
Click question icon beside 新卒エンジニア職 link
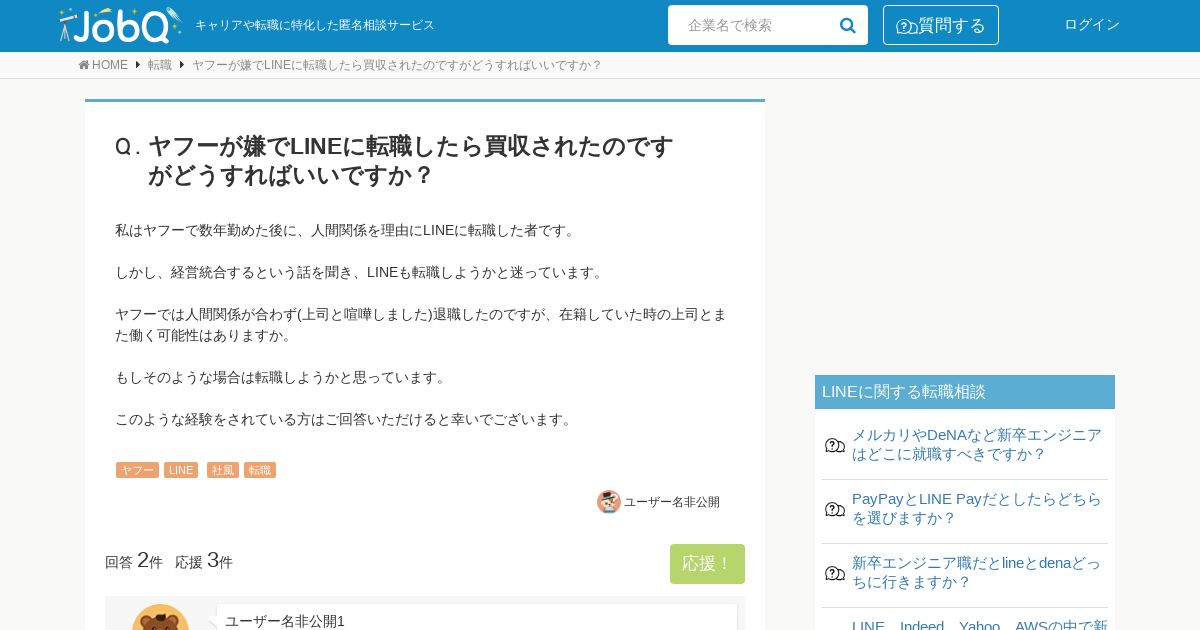tap(835, 573)
